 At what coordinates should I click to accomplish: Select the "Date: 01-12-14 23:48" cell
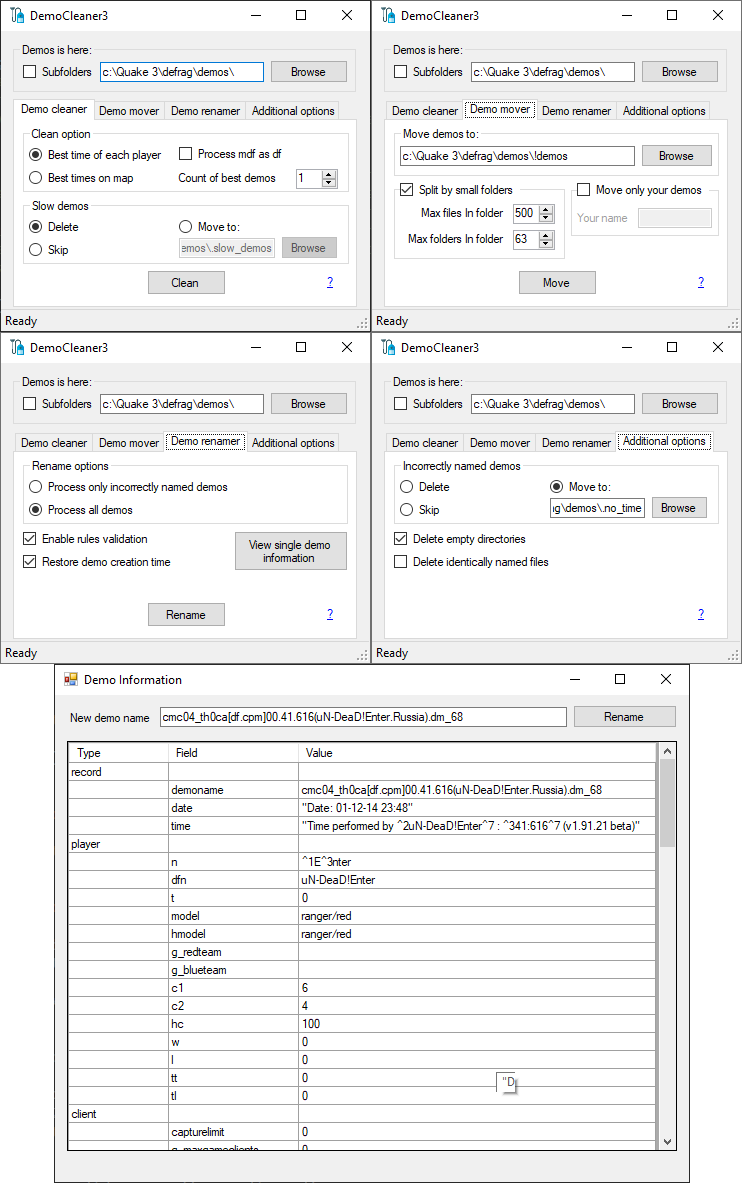[477, 808]
